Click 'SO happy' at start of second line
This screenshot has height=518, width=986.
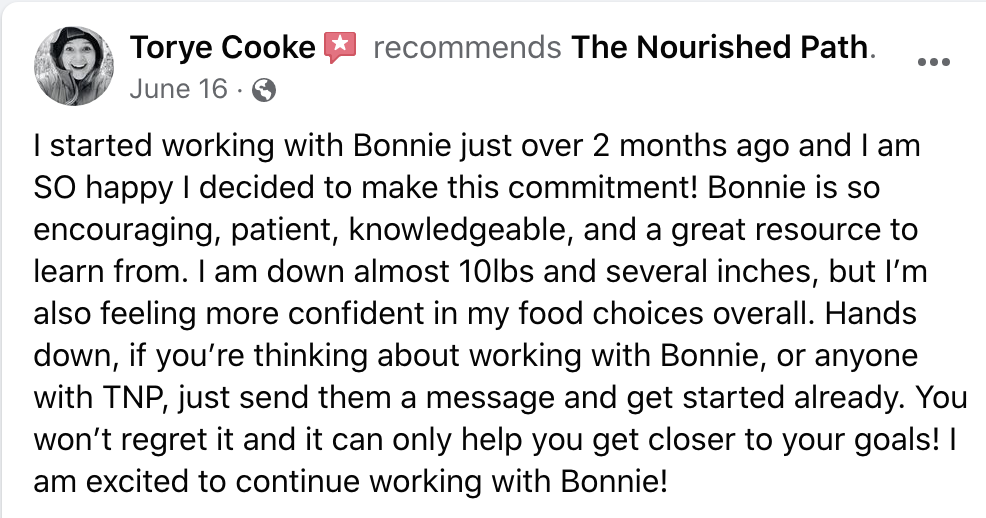tap(102, 188)
